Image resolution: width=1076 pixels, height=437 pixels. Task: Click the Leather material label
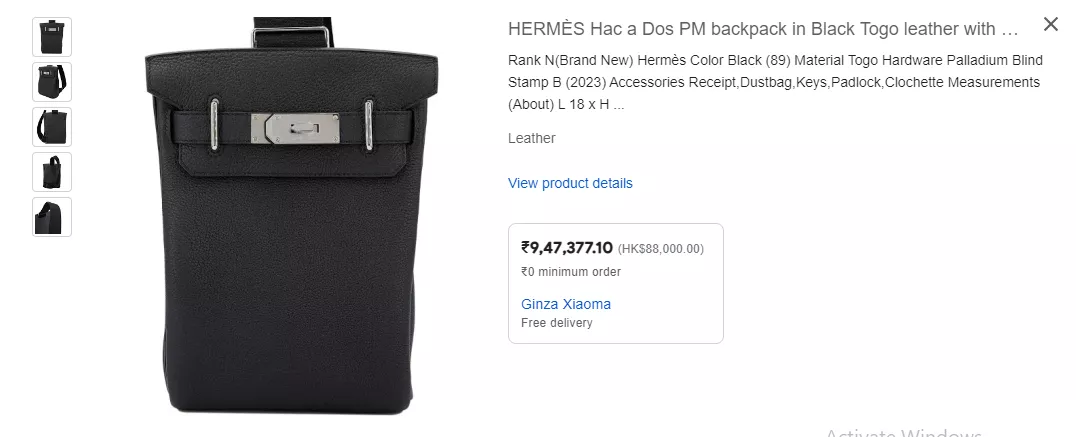(531, 138)
